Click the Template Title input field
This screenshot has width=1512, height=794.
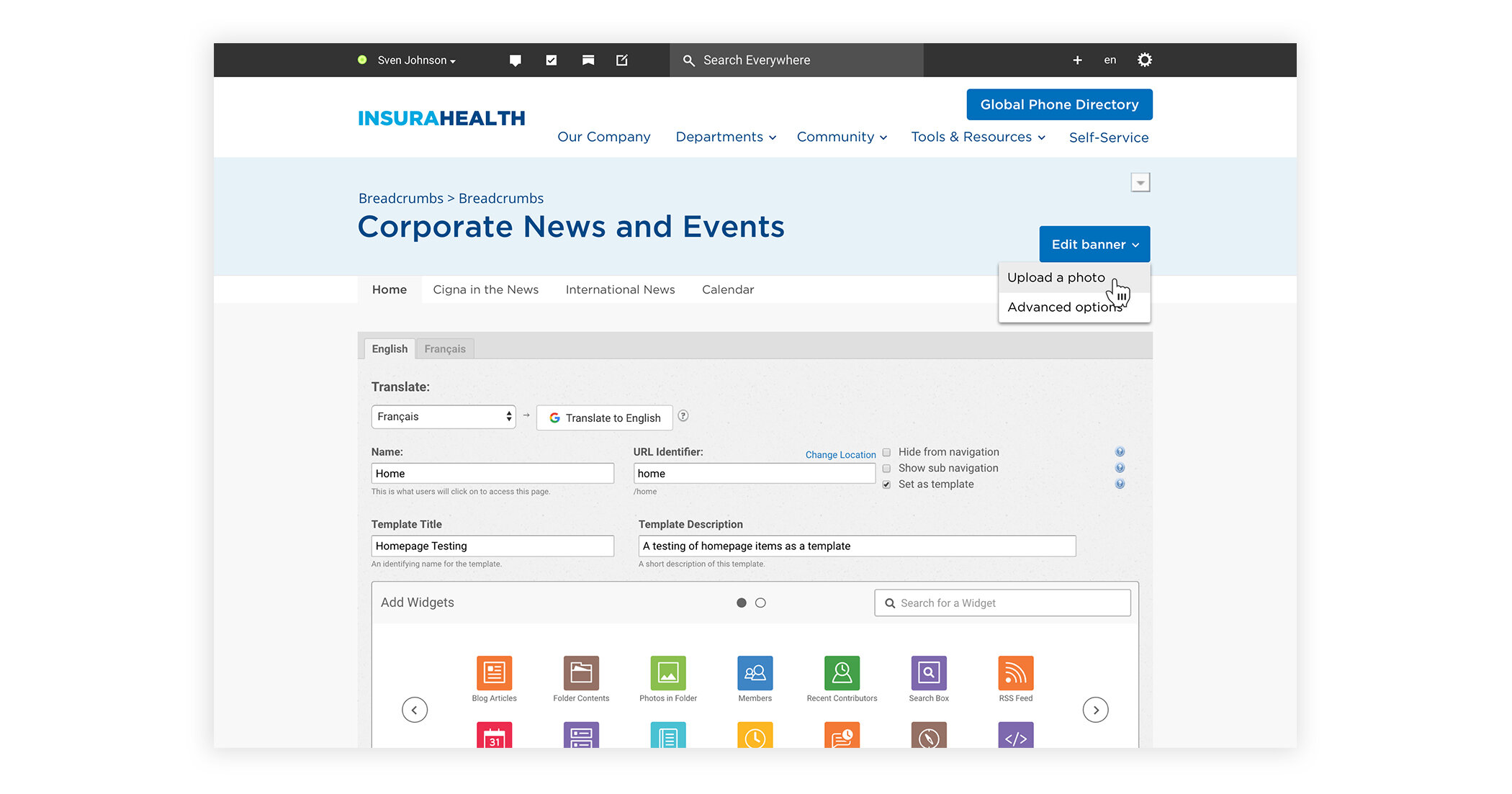point(492,546)
